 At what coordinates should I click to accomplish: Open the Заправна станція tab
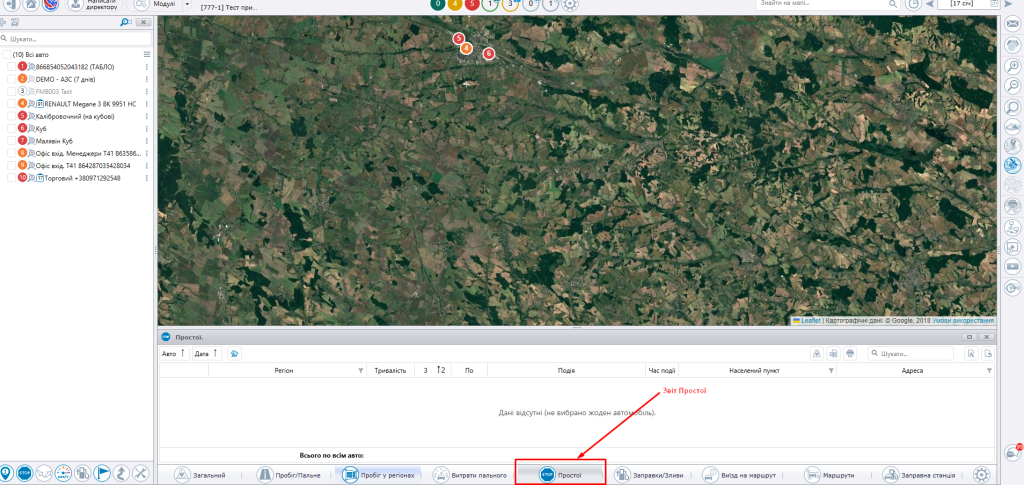[919, 475]
